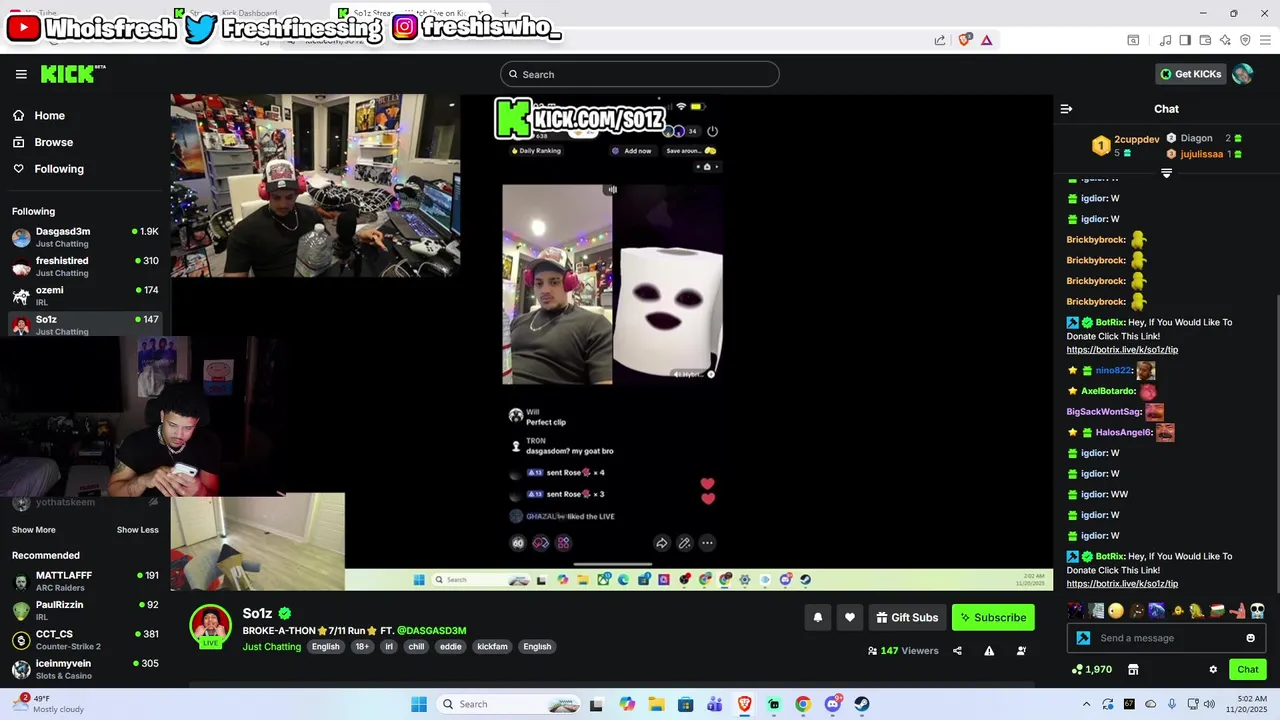
Task: Click Show Less in Following list
Action: (138, 530)
